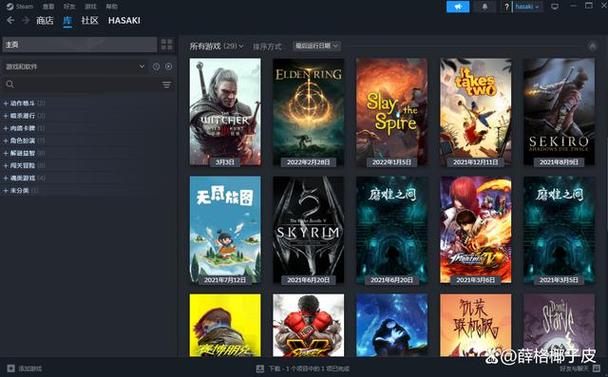
Task: Open the 帮助 menu
Action: point(112,6)
